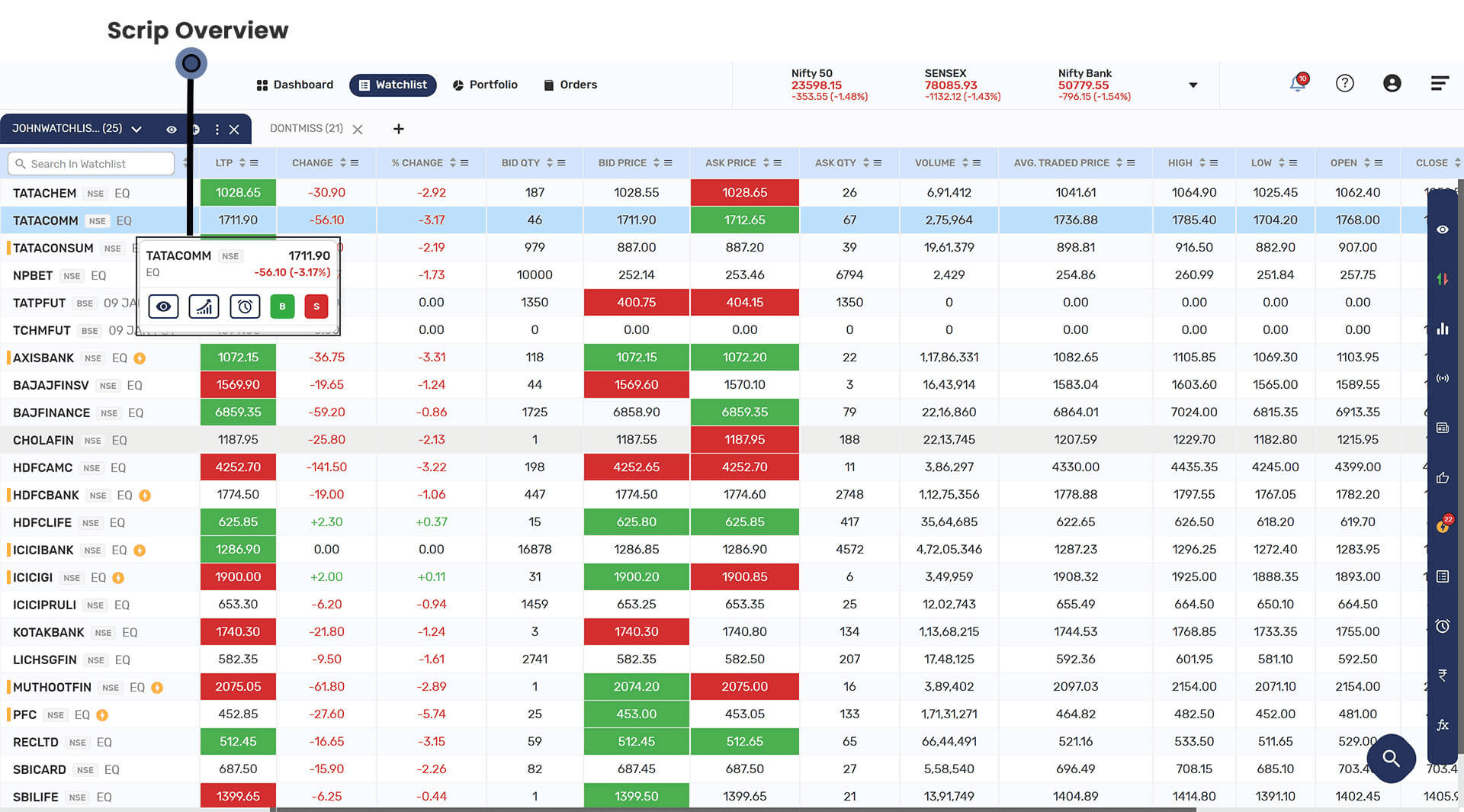Open the SENSEX index quote
The width and height of the screenshot is (1464, 812).
(x=962, y=85)
